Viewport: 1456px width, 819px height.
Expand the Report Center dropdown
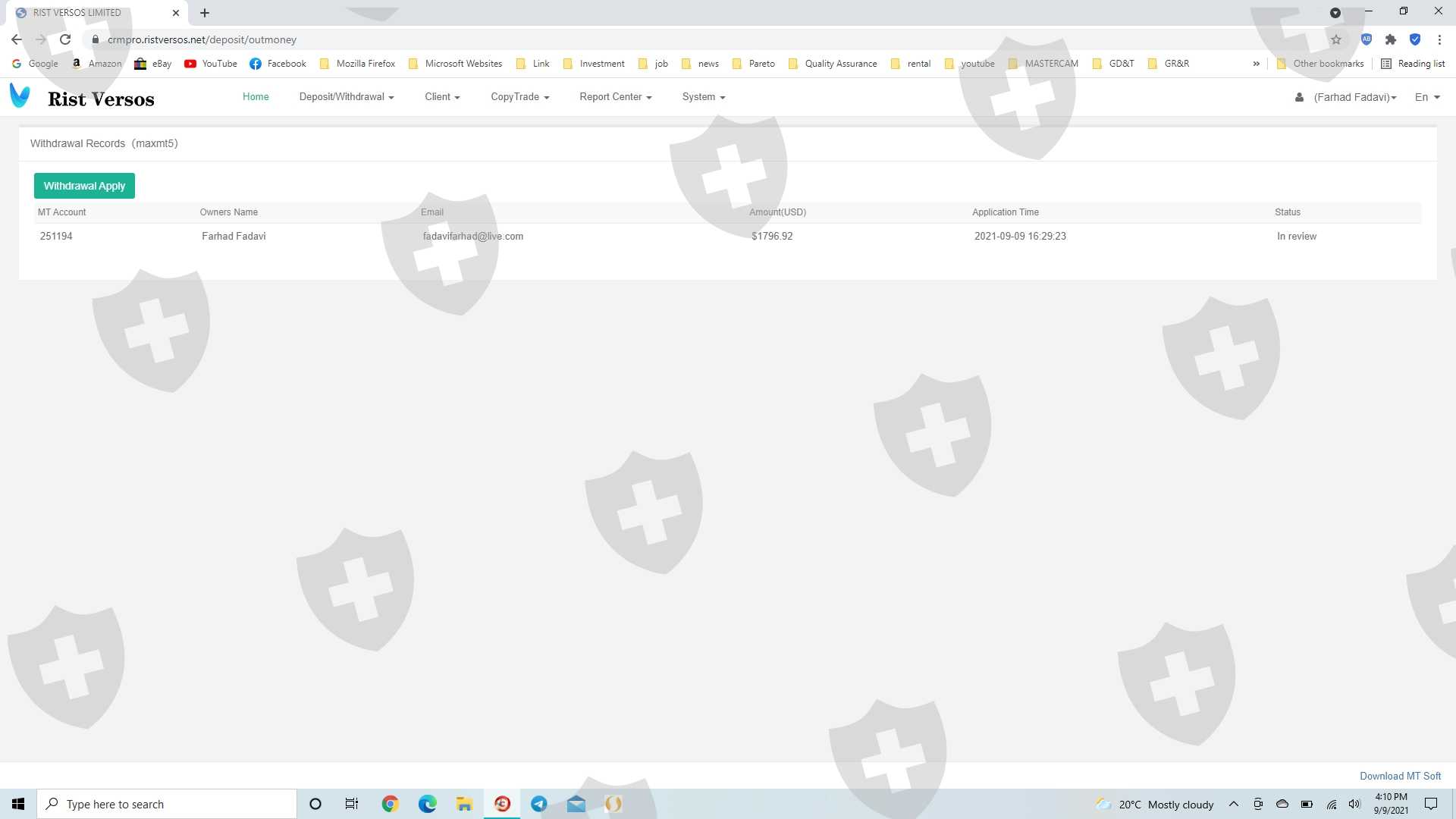click(x=615, y=97)
